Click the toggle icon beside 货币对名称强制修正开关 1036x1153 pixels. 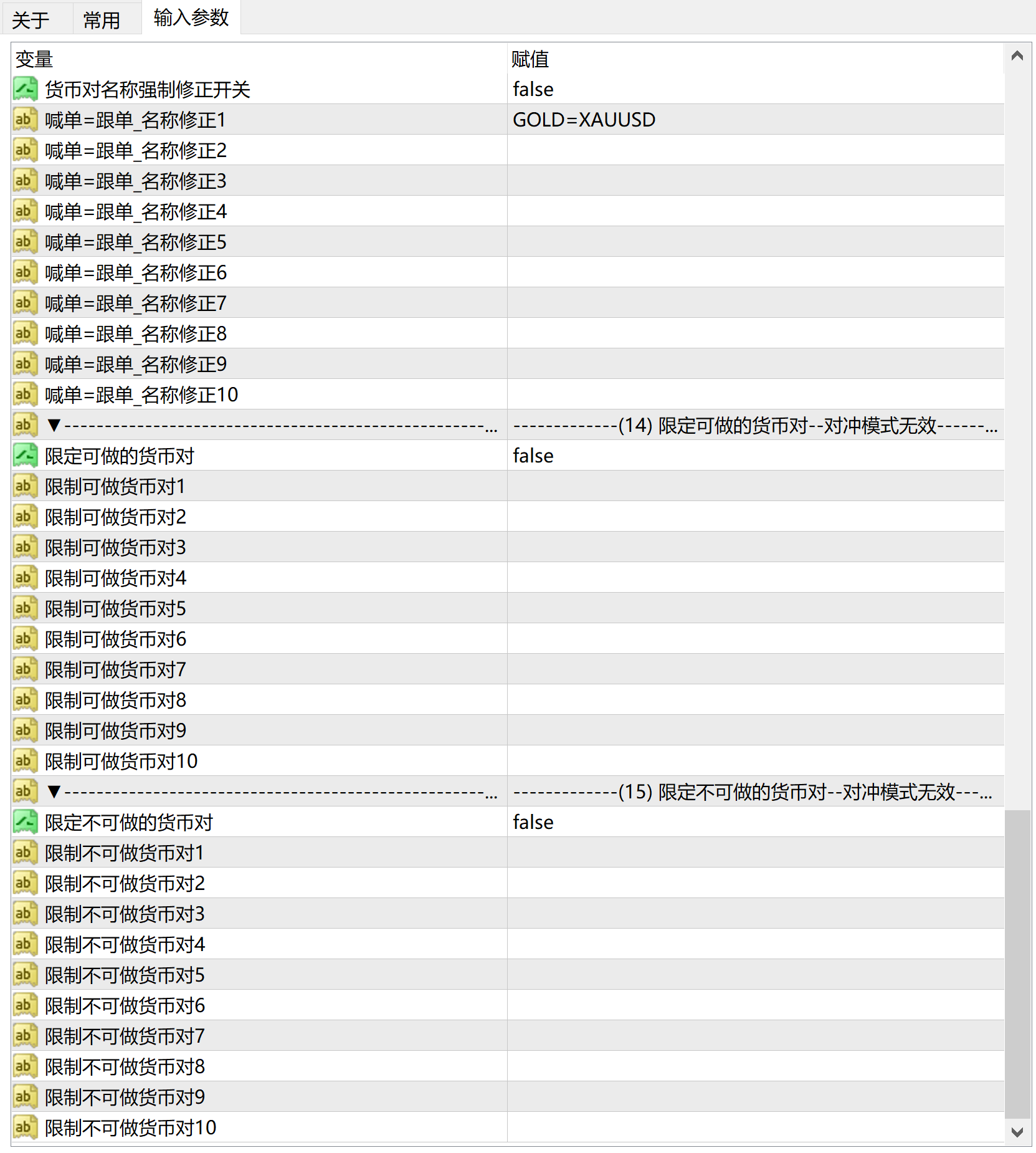pyautogui.click(x=24, y=89)
